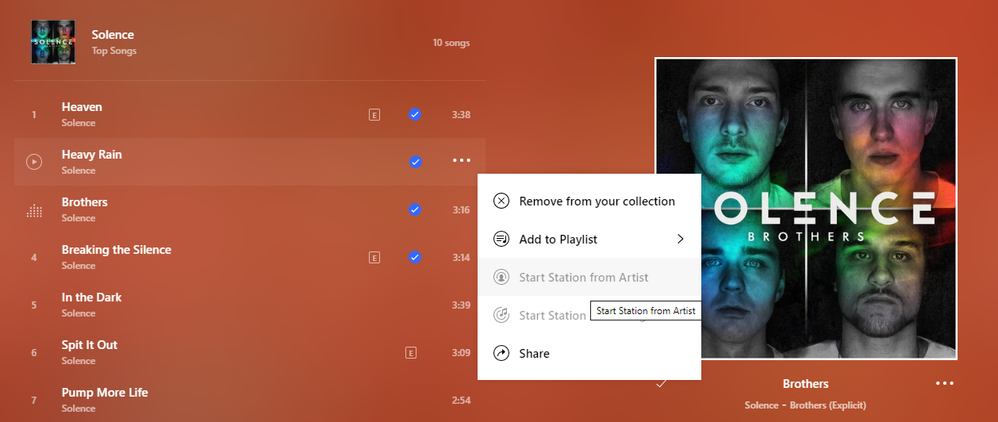The width and height of the screenshot is (998, 422).
Task: Open more options for Heavy Rain
Action: 460,161
